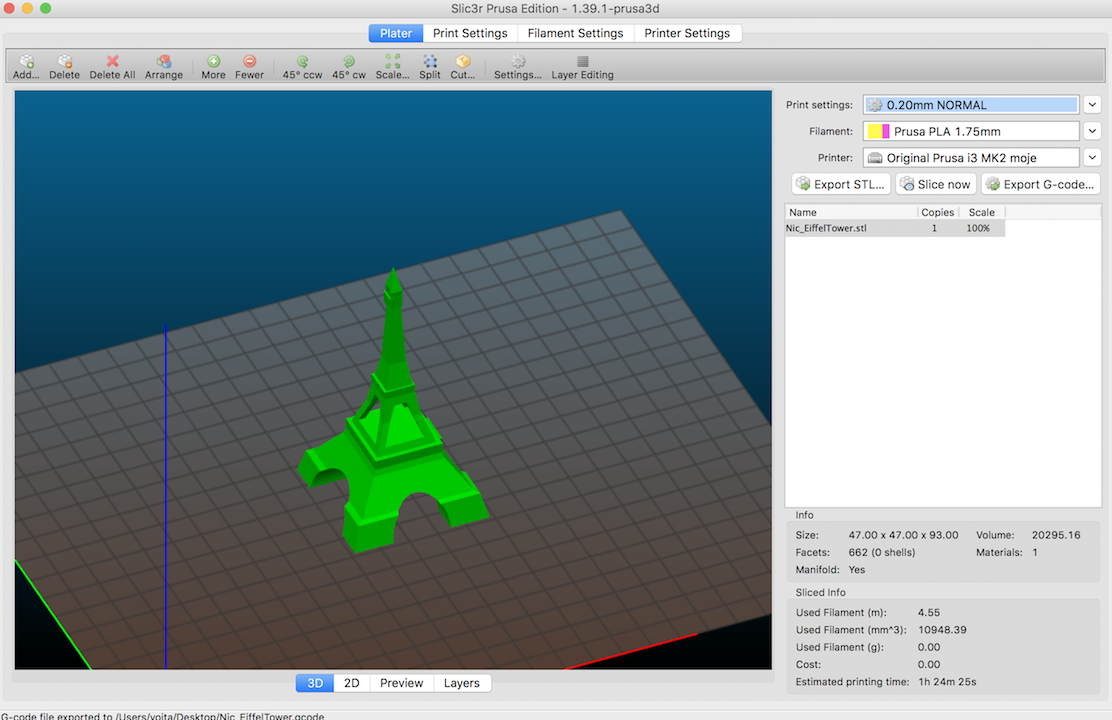Open the Print Settings tab
The image size is (1112, 720).
pos(470,33)
